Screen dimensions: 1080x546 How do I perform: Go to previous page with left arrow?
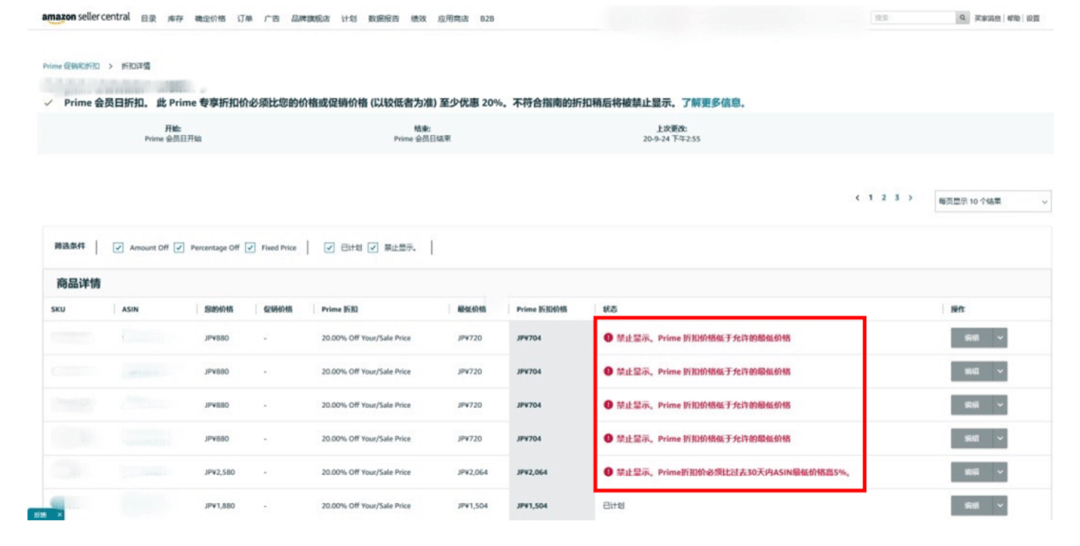[x=857, y=198]
